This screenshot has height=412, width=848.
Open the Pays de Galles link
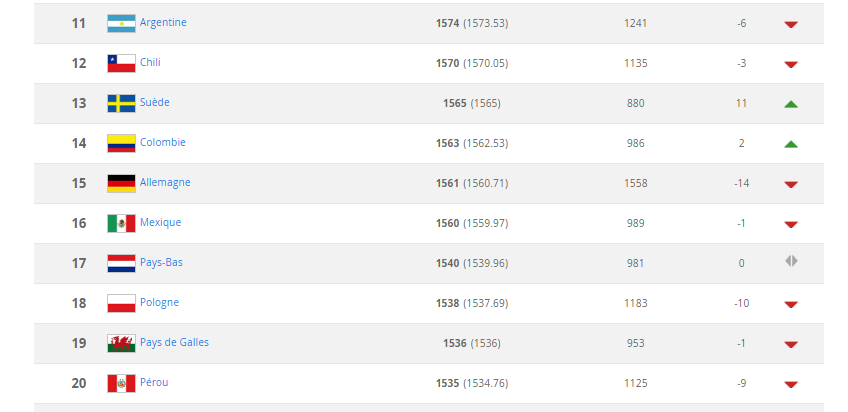pyautogui.click(x=174, y=342)
